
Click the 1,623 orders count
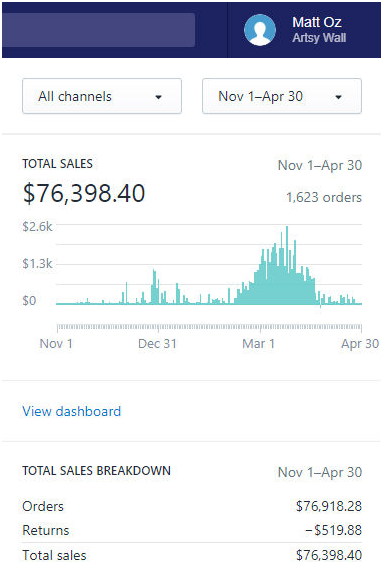tap(324, 197)
